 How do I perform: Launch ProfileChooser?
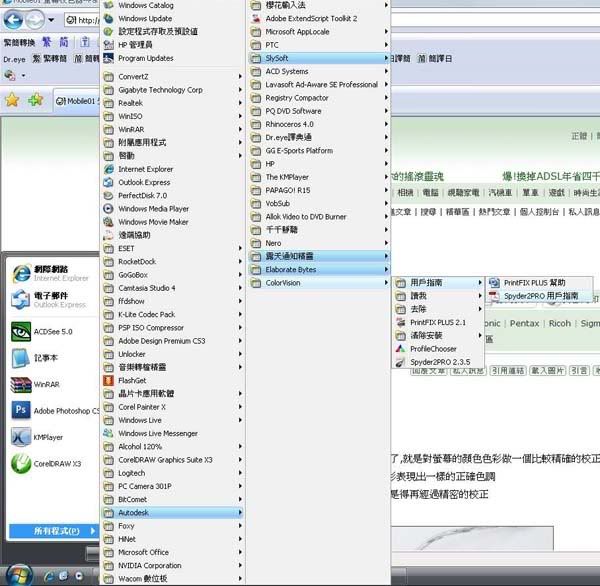point(439,349)
